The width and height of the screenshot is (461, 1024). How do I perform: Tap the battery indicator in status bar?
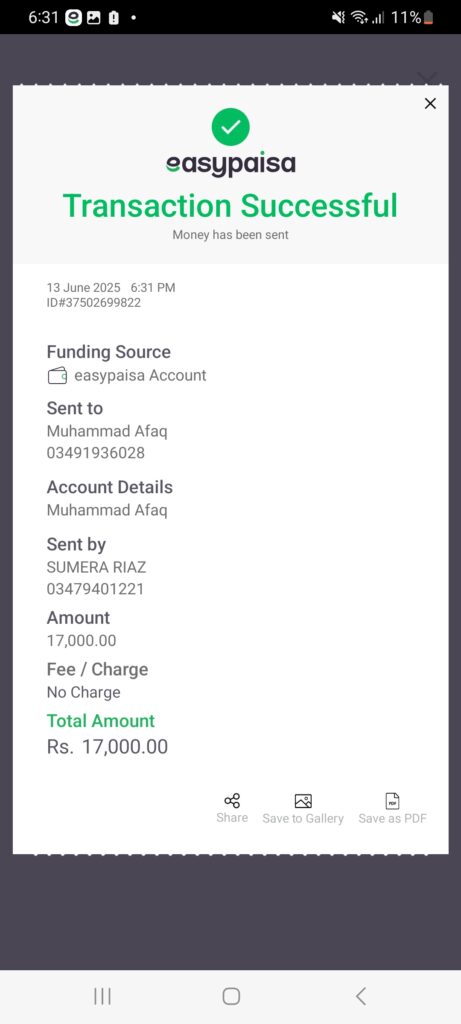click(x=428, y=18)
